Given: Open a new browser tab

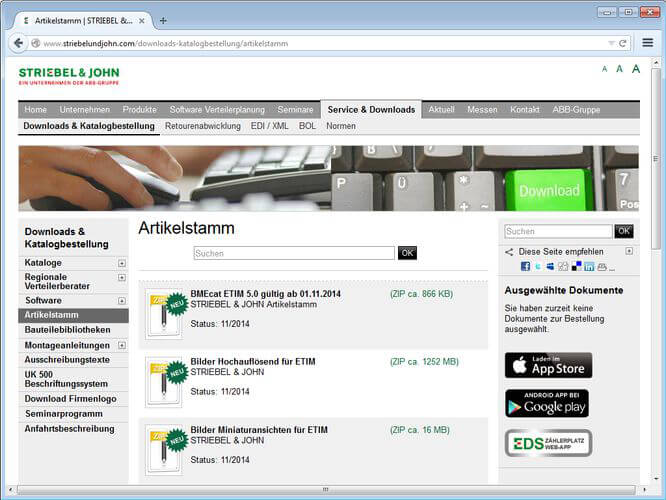Looking at the screenshot, I should point(164,20).
